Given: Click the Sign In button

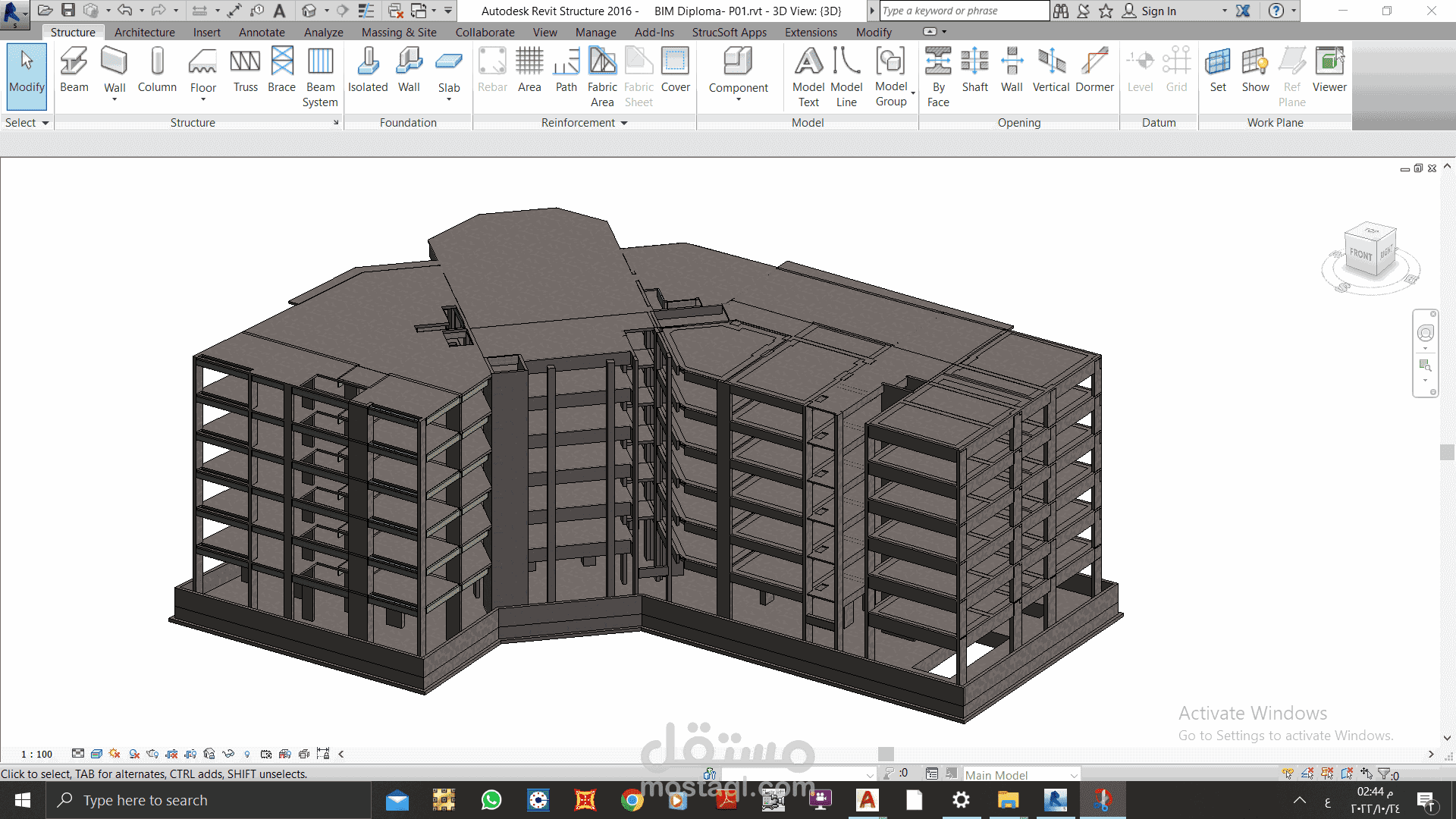Looking at the screenshot, I should [1159, 11].
